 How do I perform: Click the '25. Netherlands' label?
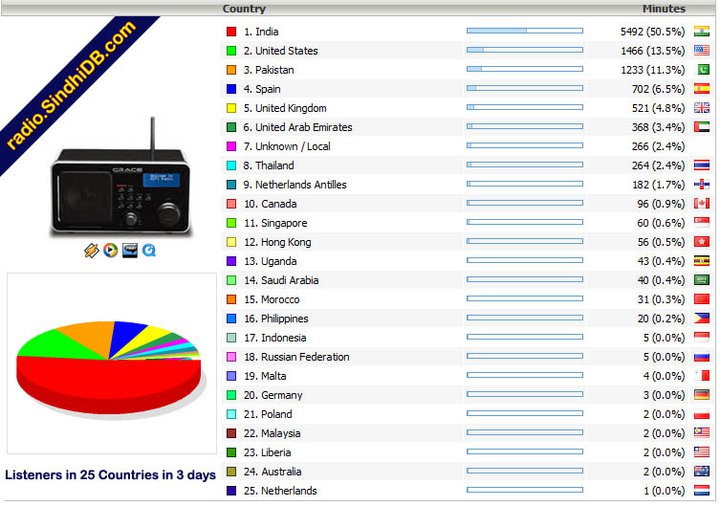(281, 491)
